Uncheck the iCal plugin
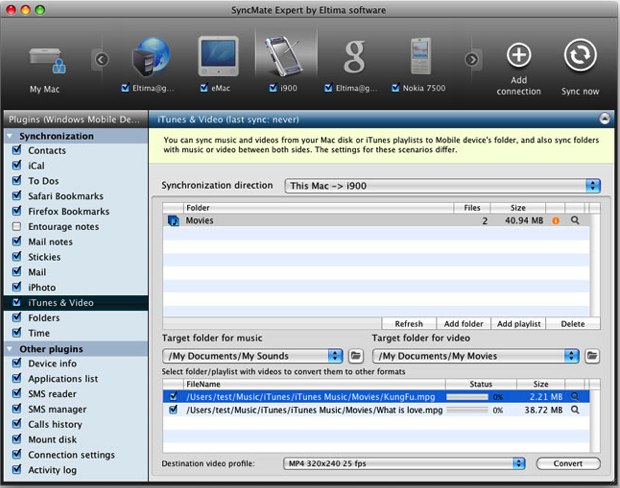620x488 pixels. (x=17, y=165)
